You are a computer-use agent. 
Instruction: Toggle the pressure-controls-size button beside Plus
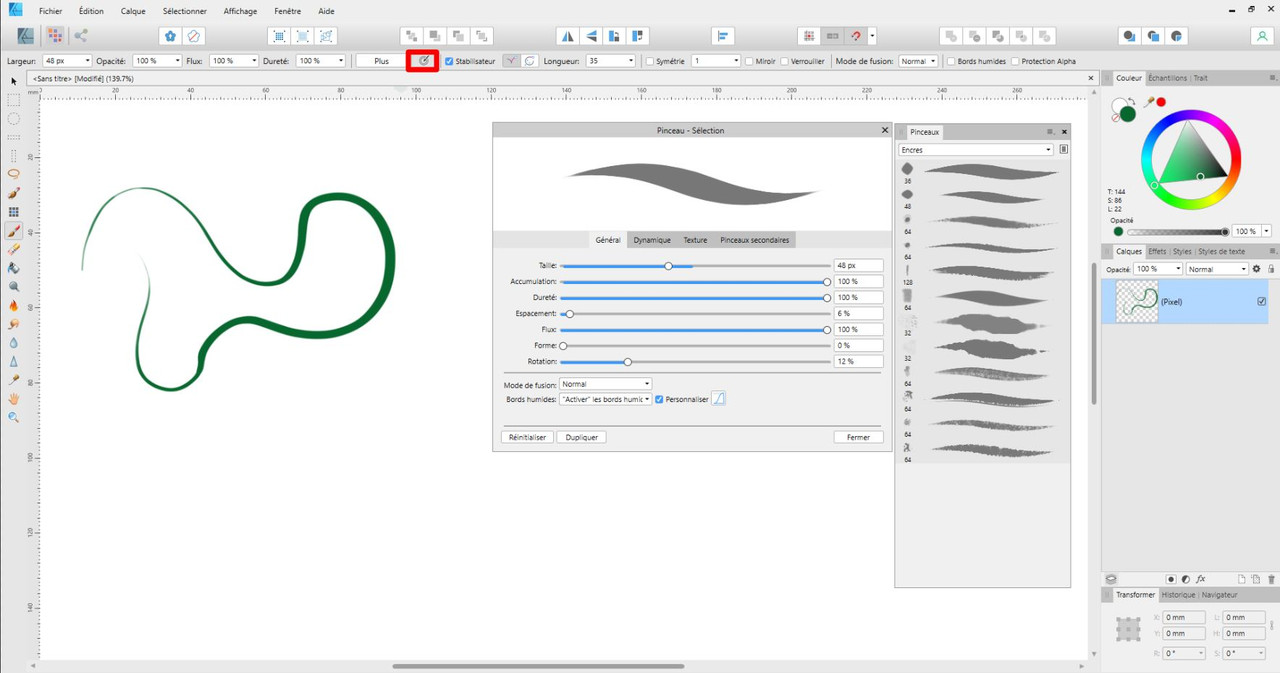423,61
